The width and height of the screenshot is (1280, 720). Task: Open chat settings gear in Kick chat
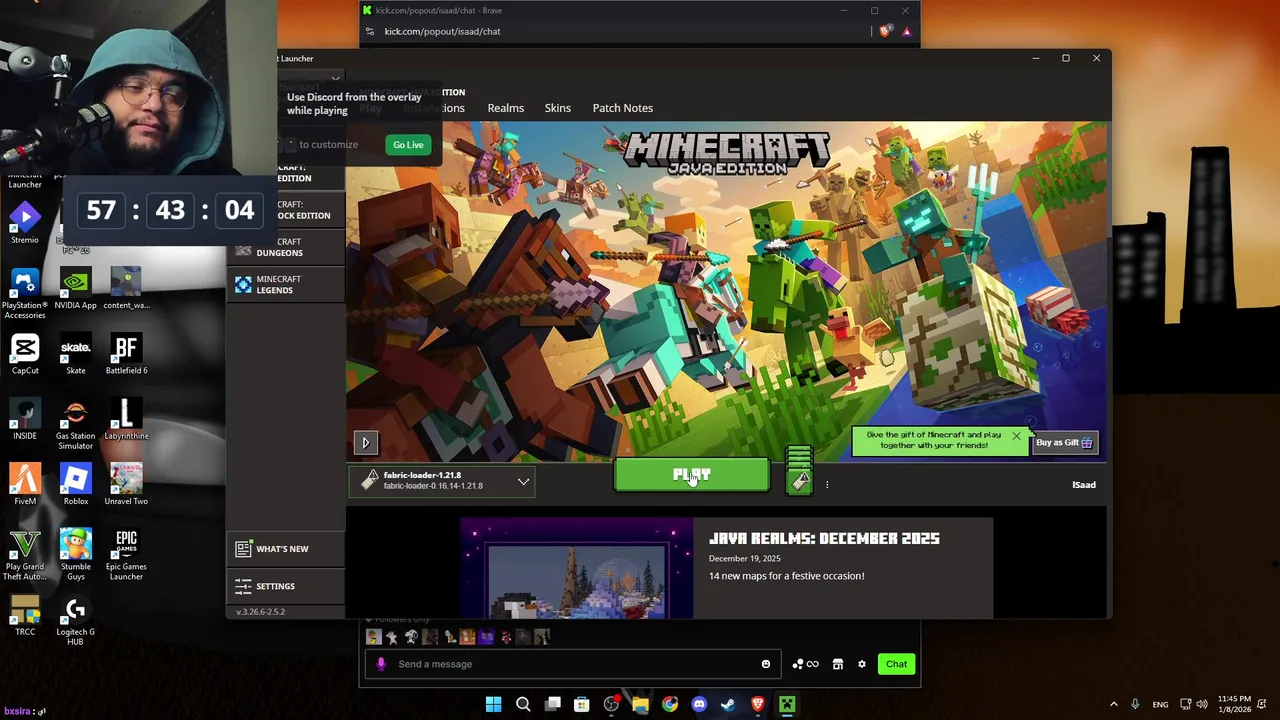(x=862, y=664)
